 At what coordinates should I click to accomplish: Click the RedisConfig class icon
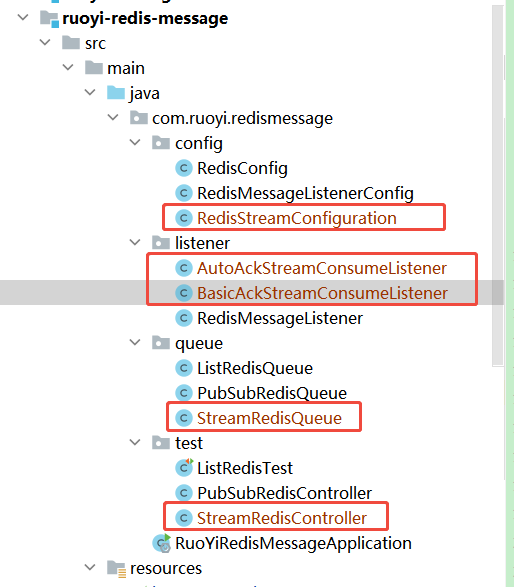click(x=184, y=168)
